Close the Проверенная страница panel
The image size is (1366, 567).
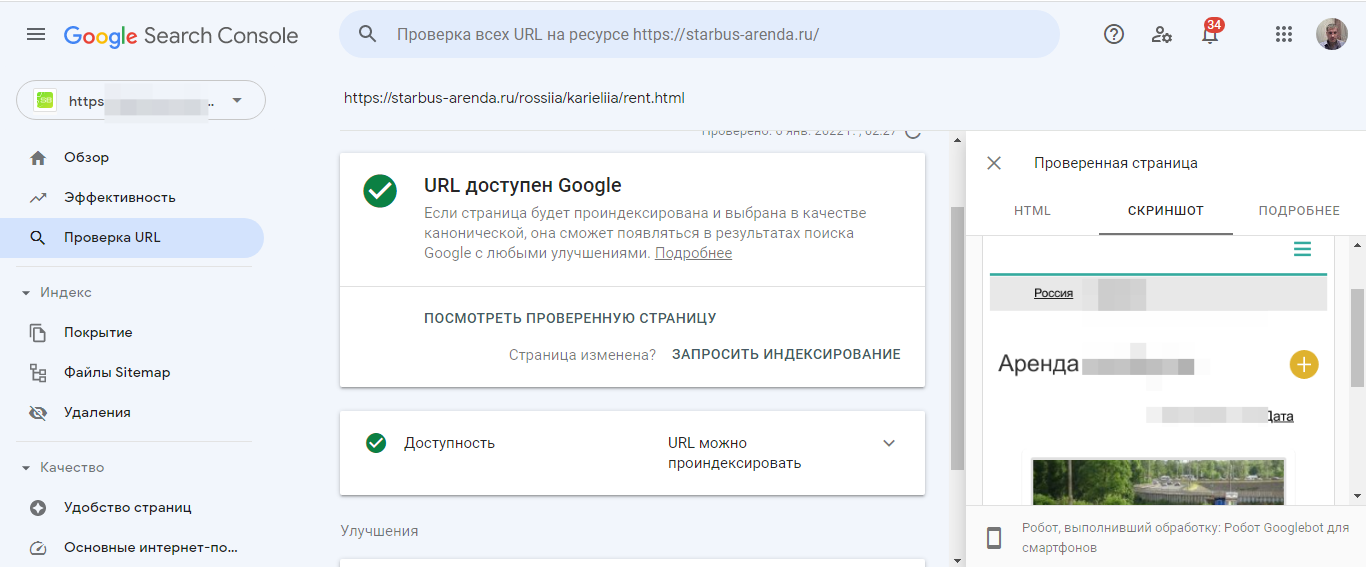tap(994, 163)
